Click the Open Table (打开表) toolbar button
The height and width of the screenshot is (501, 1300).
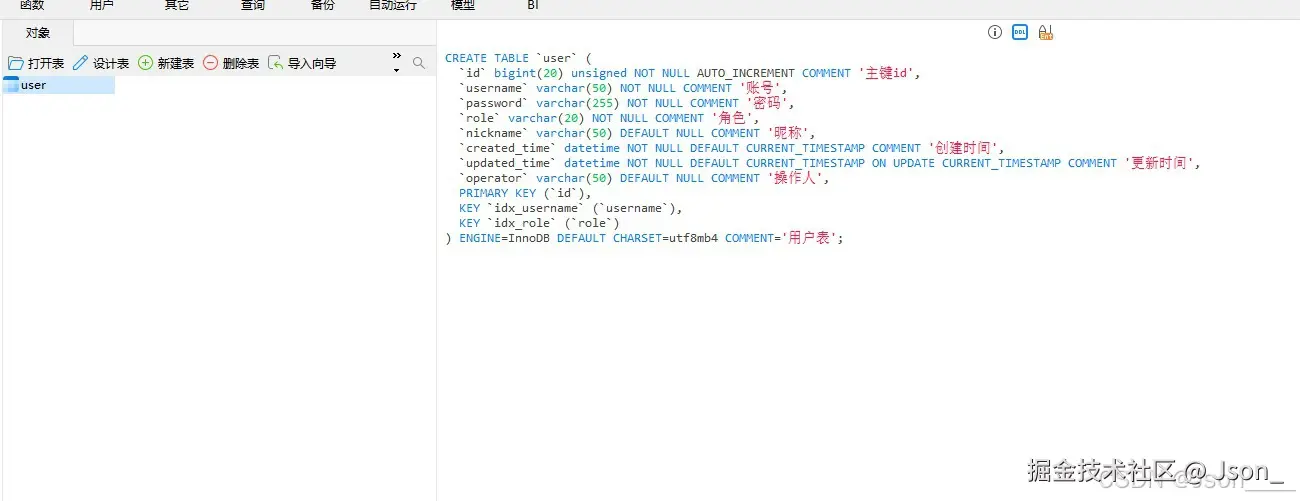click(36, 63)
